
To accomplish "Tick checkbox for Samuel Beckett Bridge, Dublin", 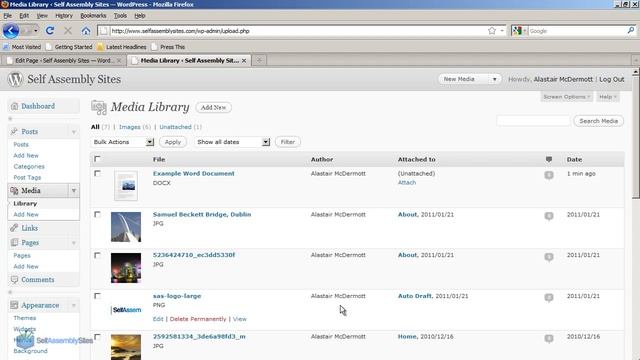I will (97, 214).
